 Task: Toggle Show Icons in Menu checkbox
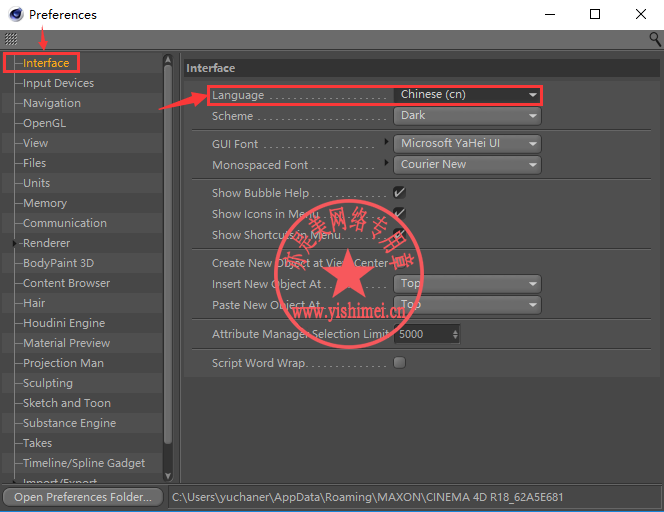pos(399,213)
